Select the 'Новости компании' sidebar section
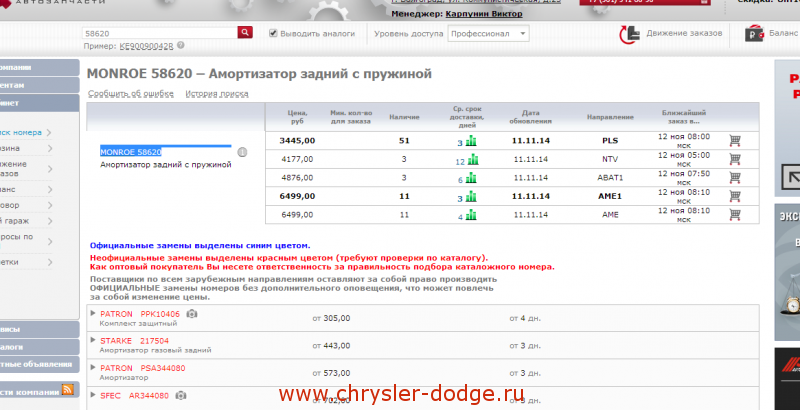800x410 pixels. pyautogui.click(x=39, y=391)
